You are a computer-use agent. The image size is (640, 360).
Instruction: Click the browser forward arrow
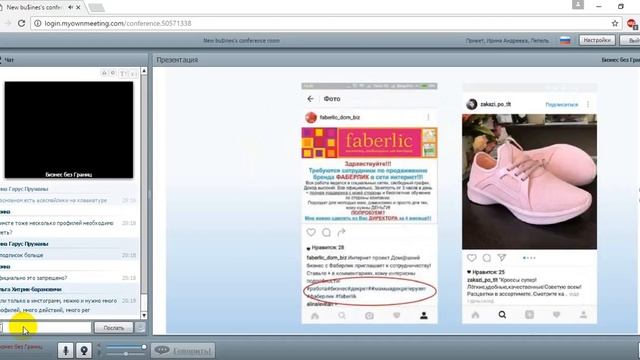pos(7,23)
